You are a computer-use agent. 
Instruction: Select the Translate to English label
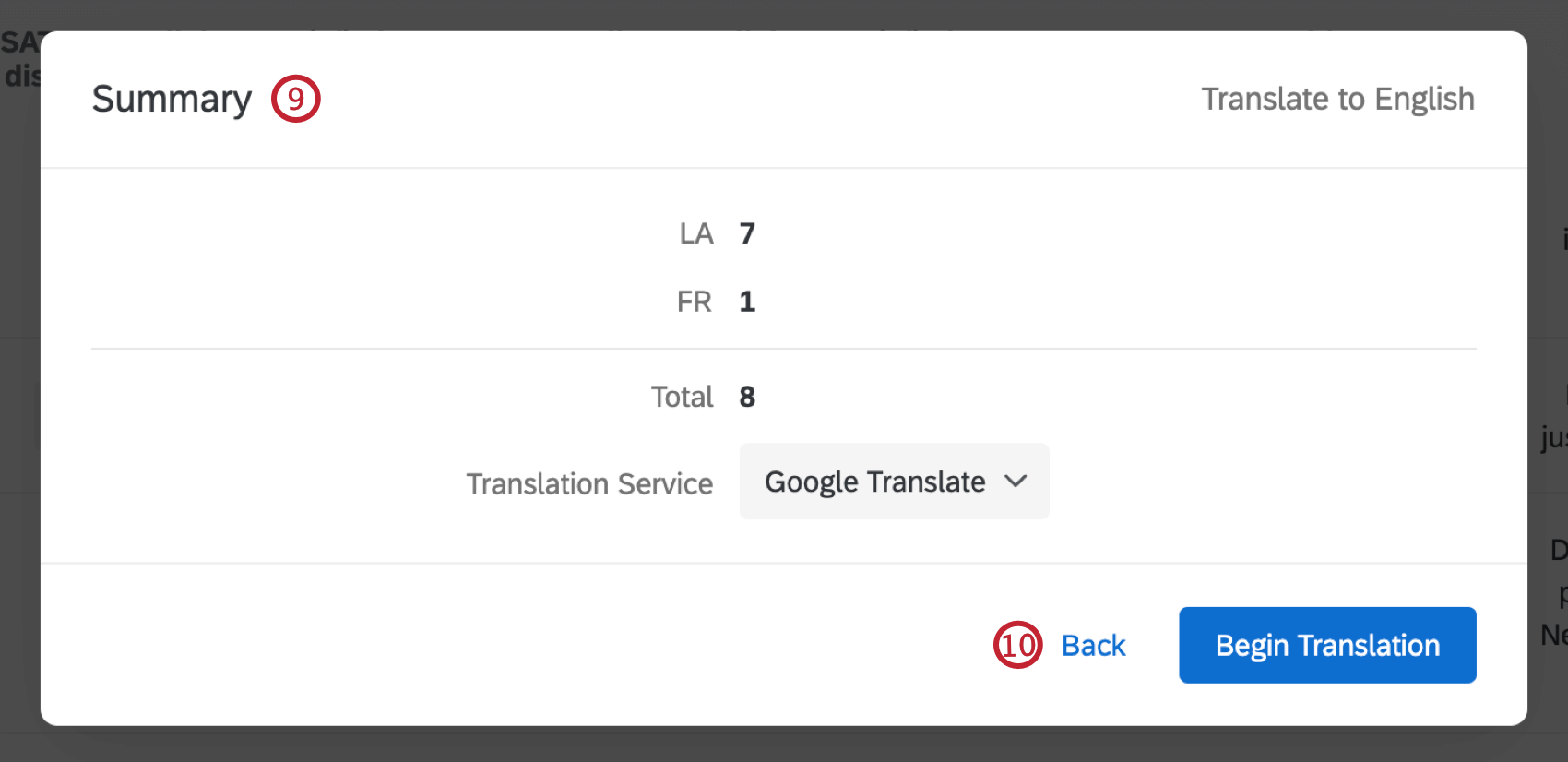[x=1337, y=99]
